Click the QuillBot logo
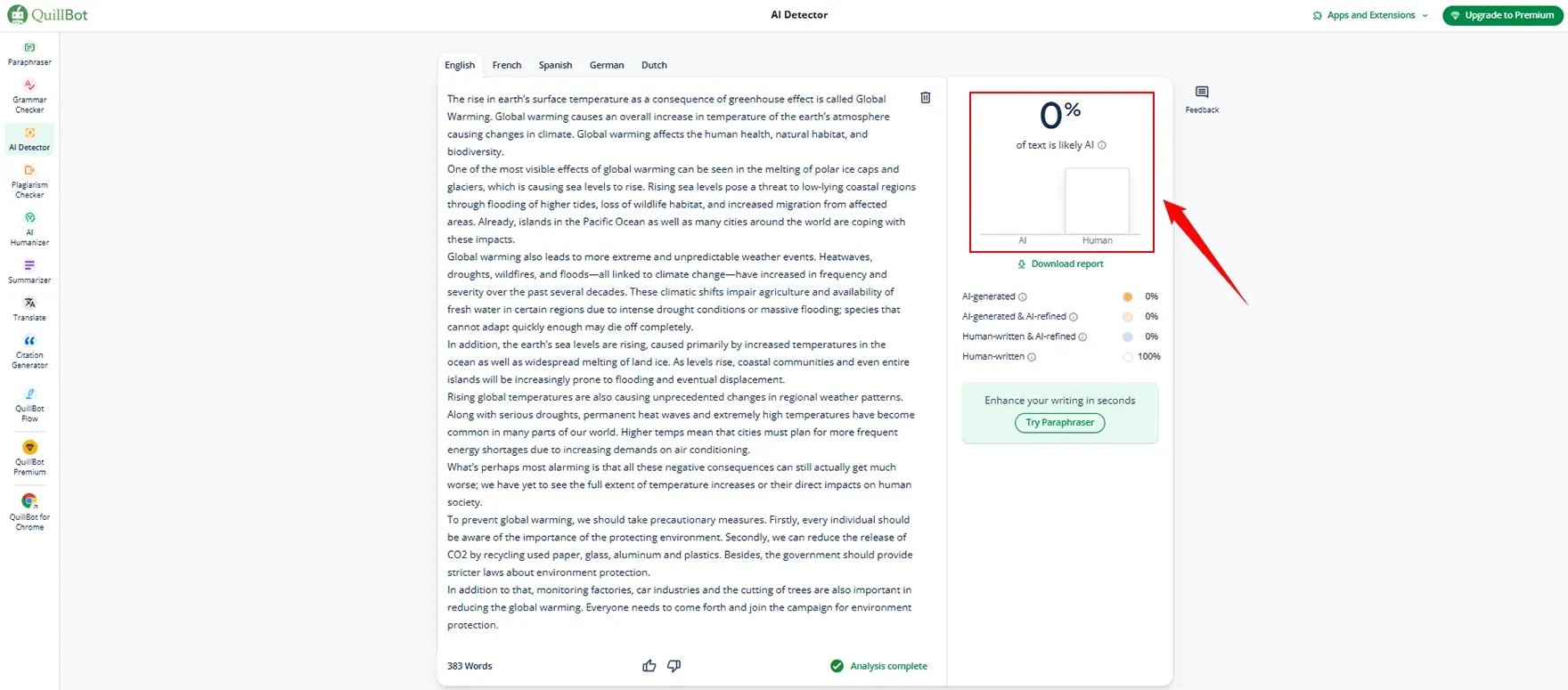The image size is (1568, 690). 48,15
